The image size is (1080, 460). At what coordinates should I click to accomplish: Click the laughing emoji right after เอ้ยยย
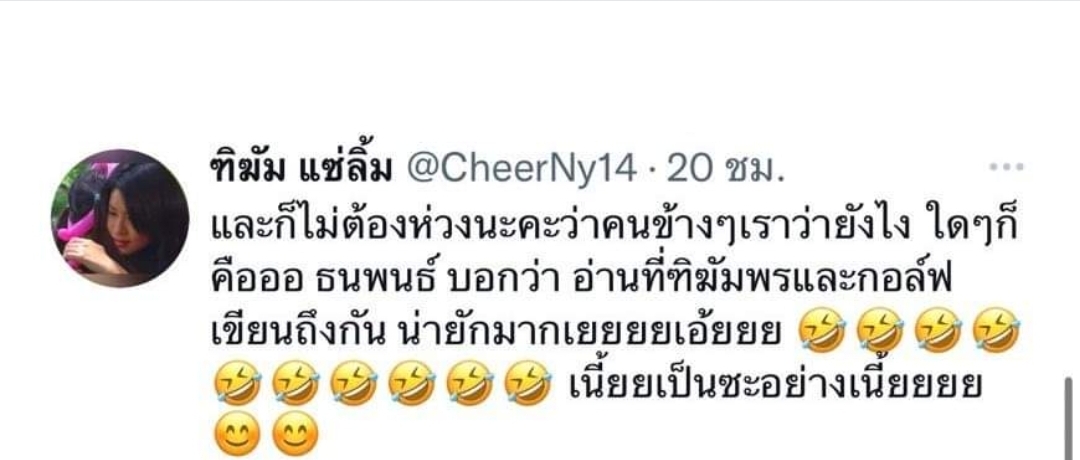[820, 331]
